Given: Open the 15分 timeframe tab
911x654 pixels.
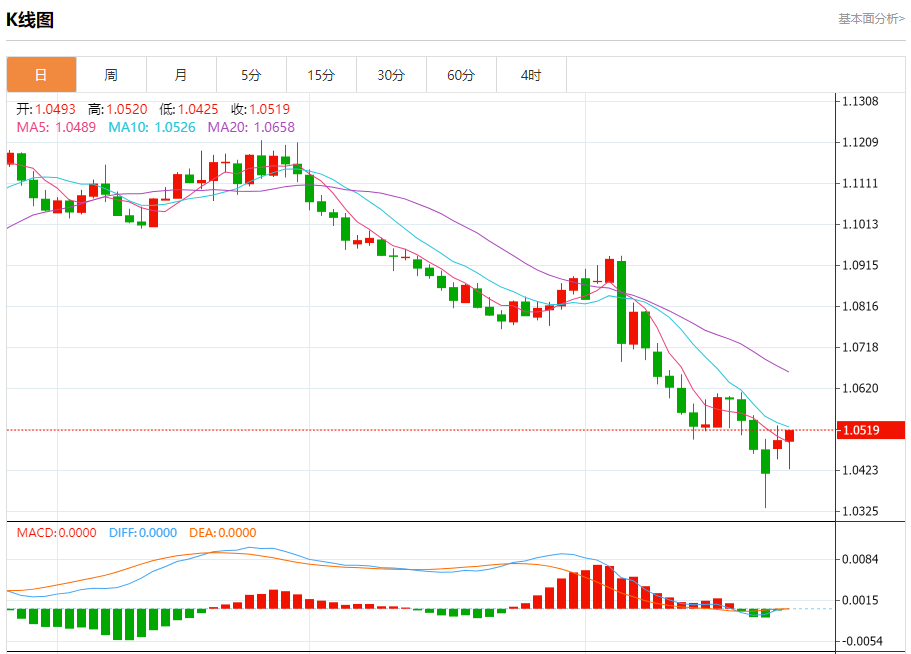Looking at the screenshot, I should click(321, 75).
